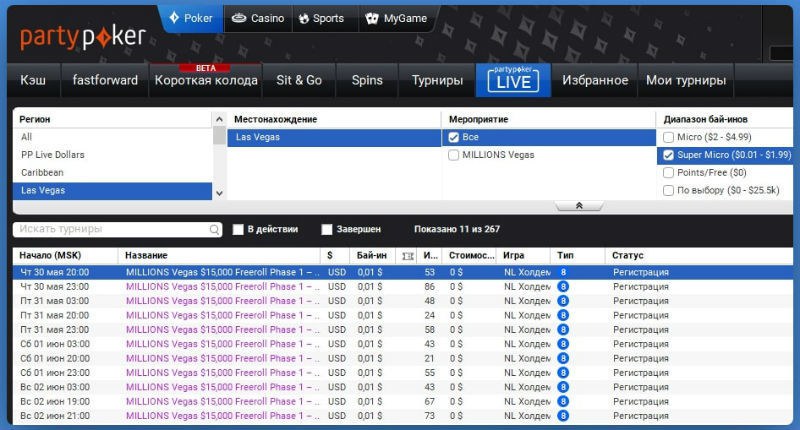Click the players icon column header
This screenshot has height=430, width=800.
(407, 256)
